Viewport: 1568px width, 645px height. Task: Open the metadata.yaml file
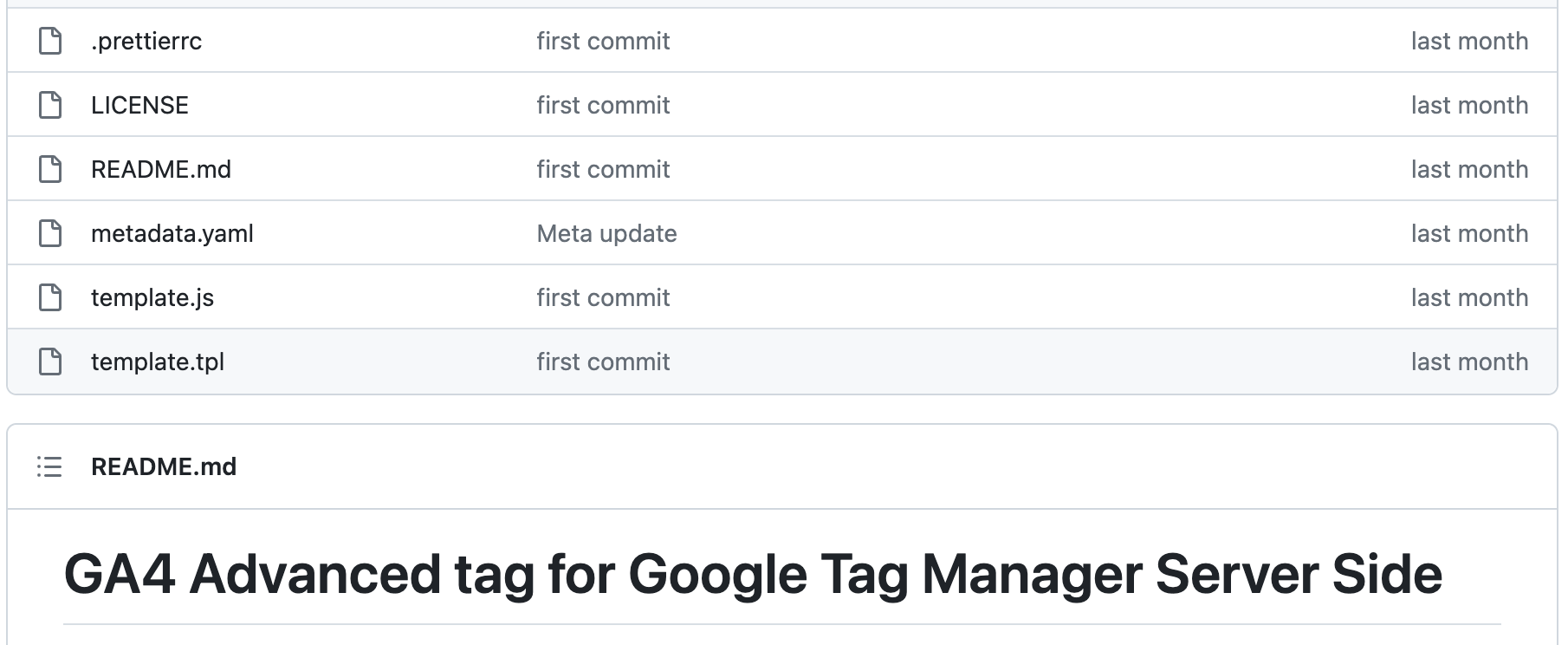point(172,233)
